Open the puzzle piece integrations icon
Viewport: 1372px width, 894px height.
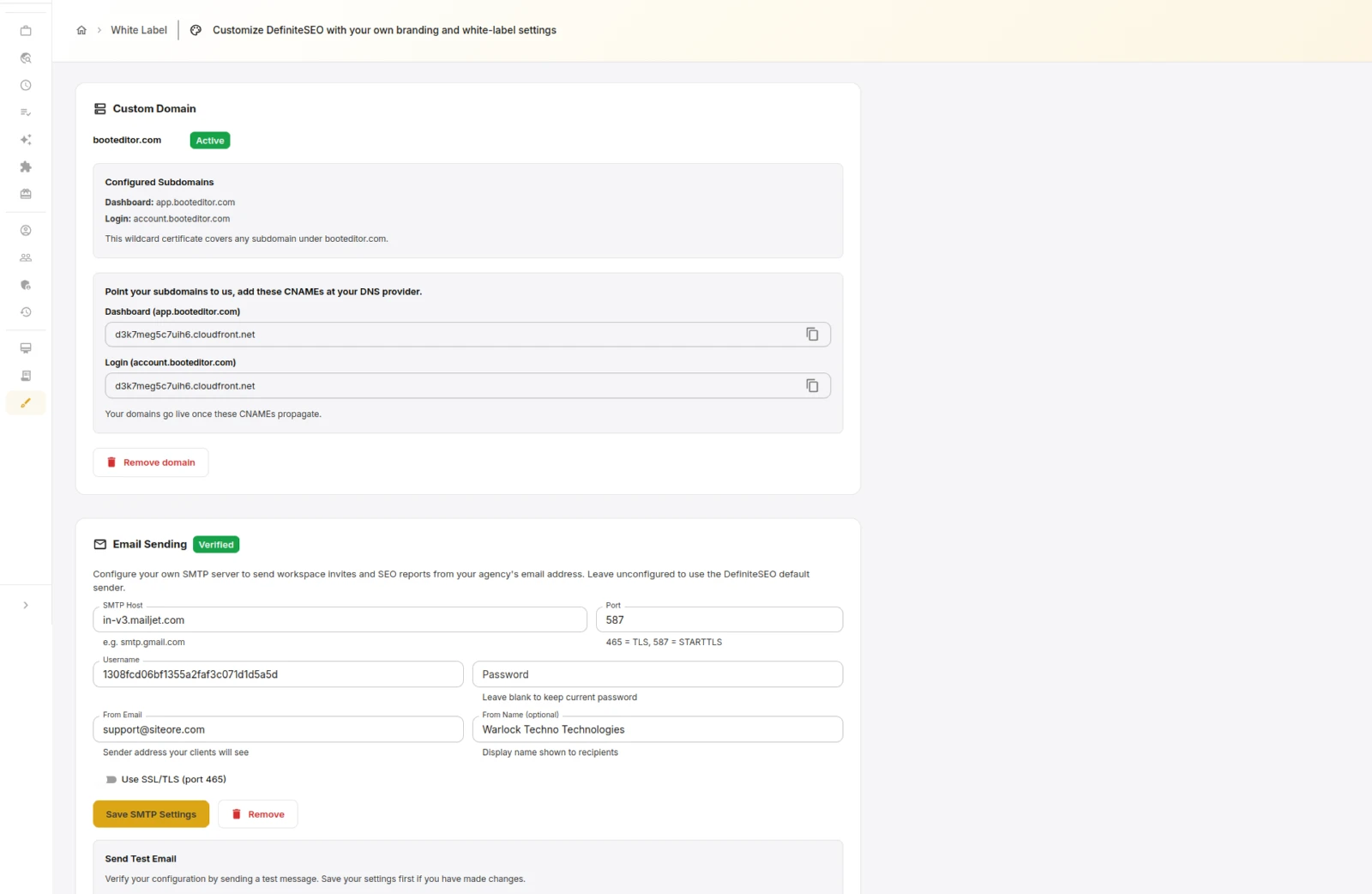click(26, 166)
